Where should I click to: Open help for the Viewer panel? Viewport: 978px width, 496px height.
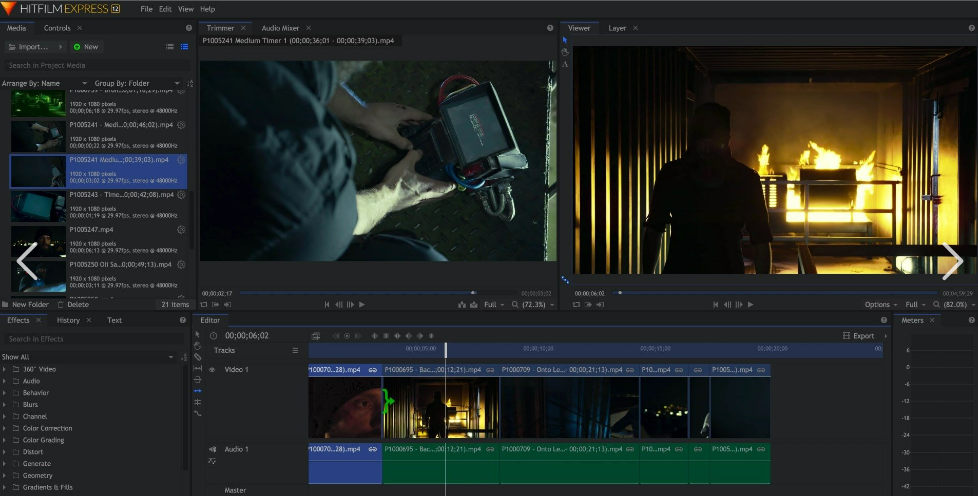tap(972, 28)
